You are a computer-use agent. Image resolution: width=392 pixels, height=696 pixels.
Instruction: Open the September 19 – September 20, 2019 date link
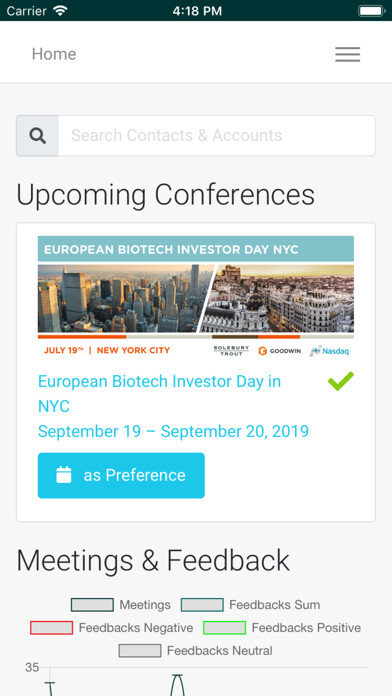click(173, 431)
